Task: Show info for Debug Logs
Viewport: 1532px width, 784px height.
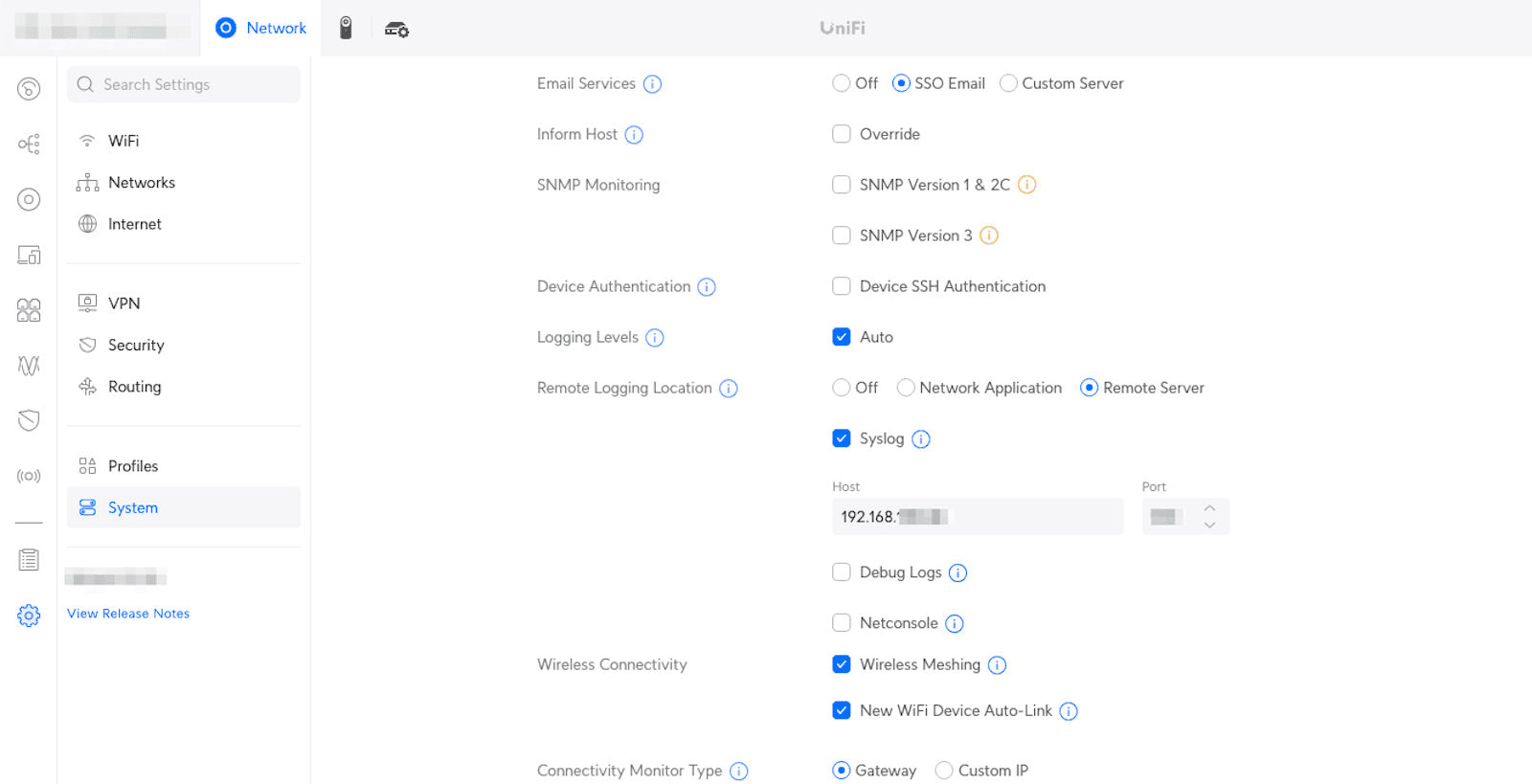Action: coord(958,573)
